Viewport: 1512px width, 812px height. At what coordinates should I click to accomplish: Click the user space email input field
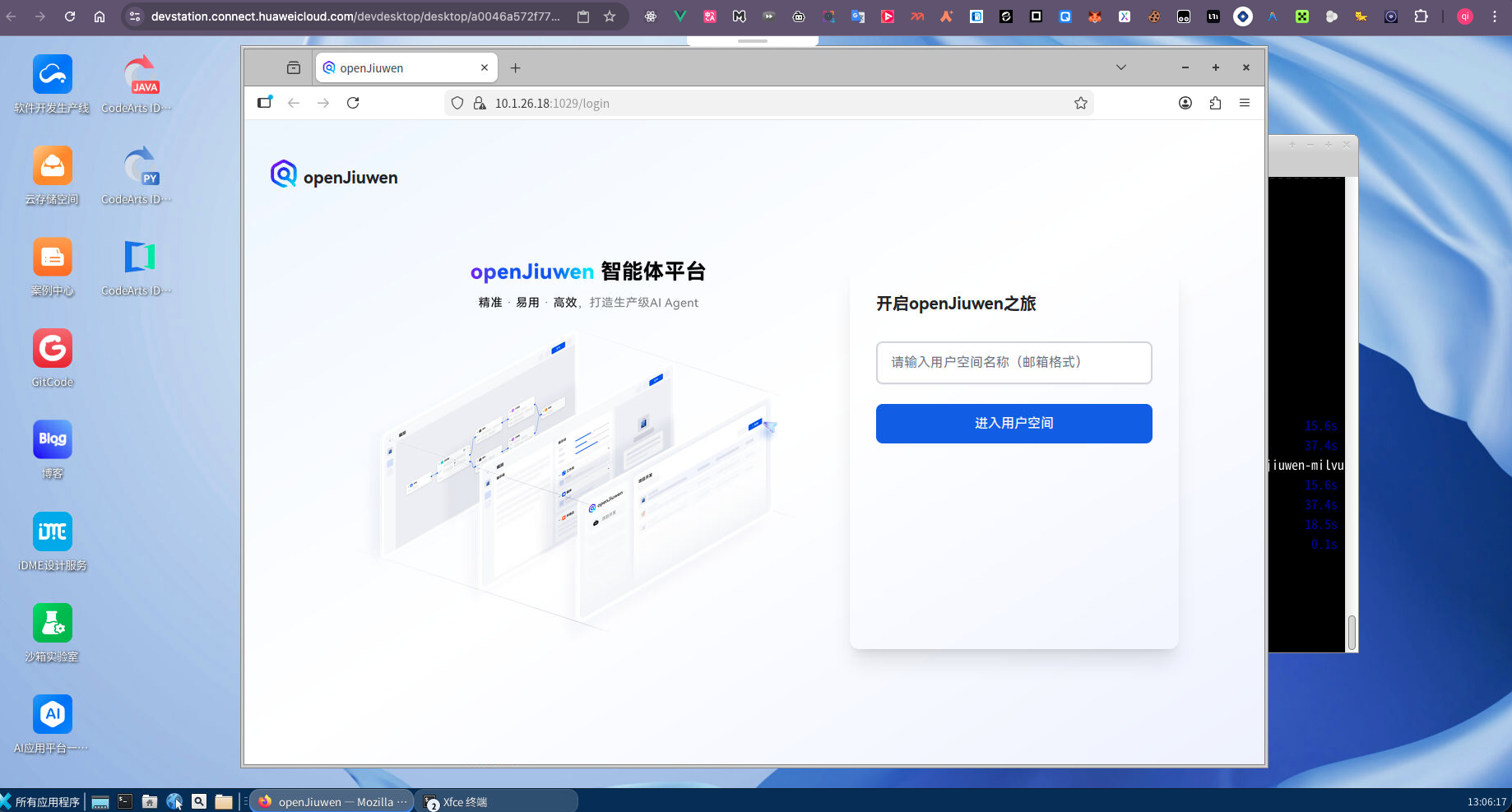(1013, 363)
